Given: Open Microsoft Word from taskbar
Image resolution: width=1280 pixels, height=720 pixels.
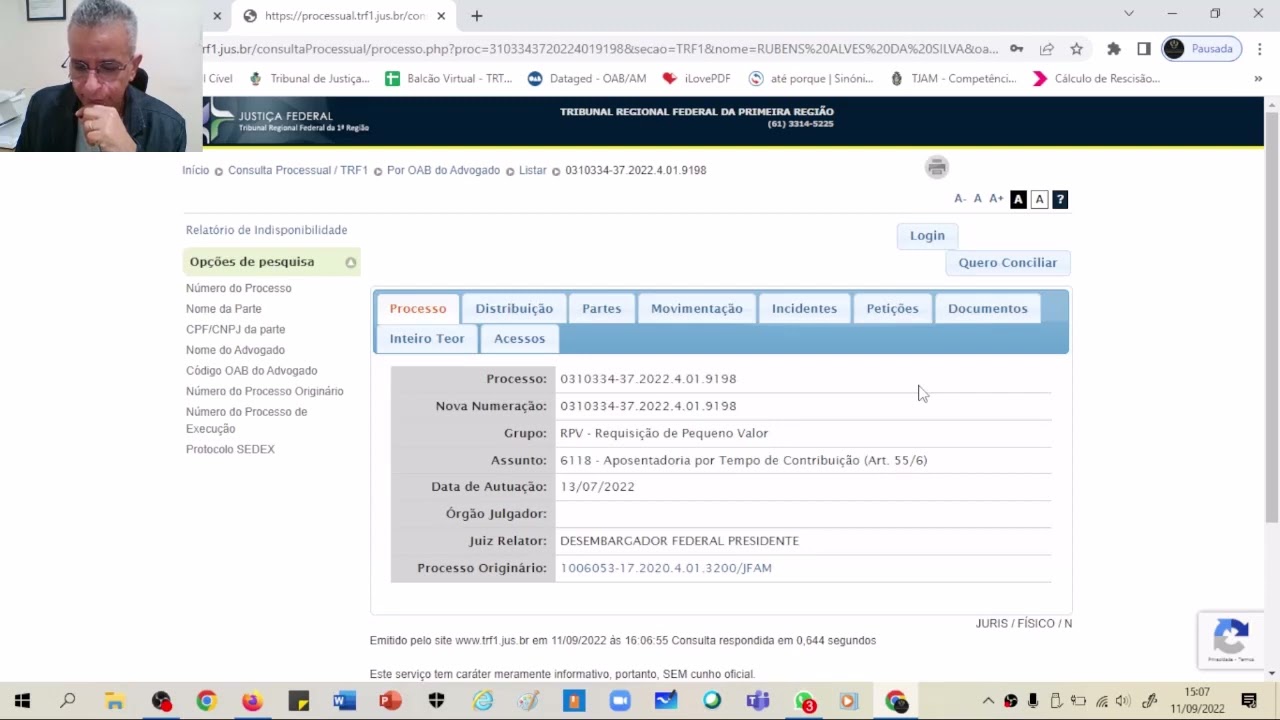Looking at the screenshot, I should 344,701.
